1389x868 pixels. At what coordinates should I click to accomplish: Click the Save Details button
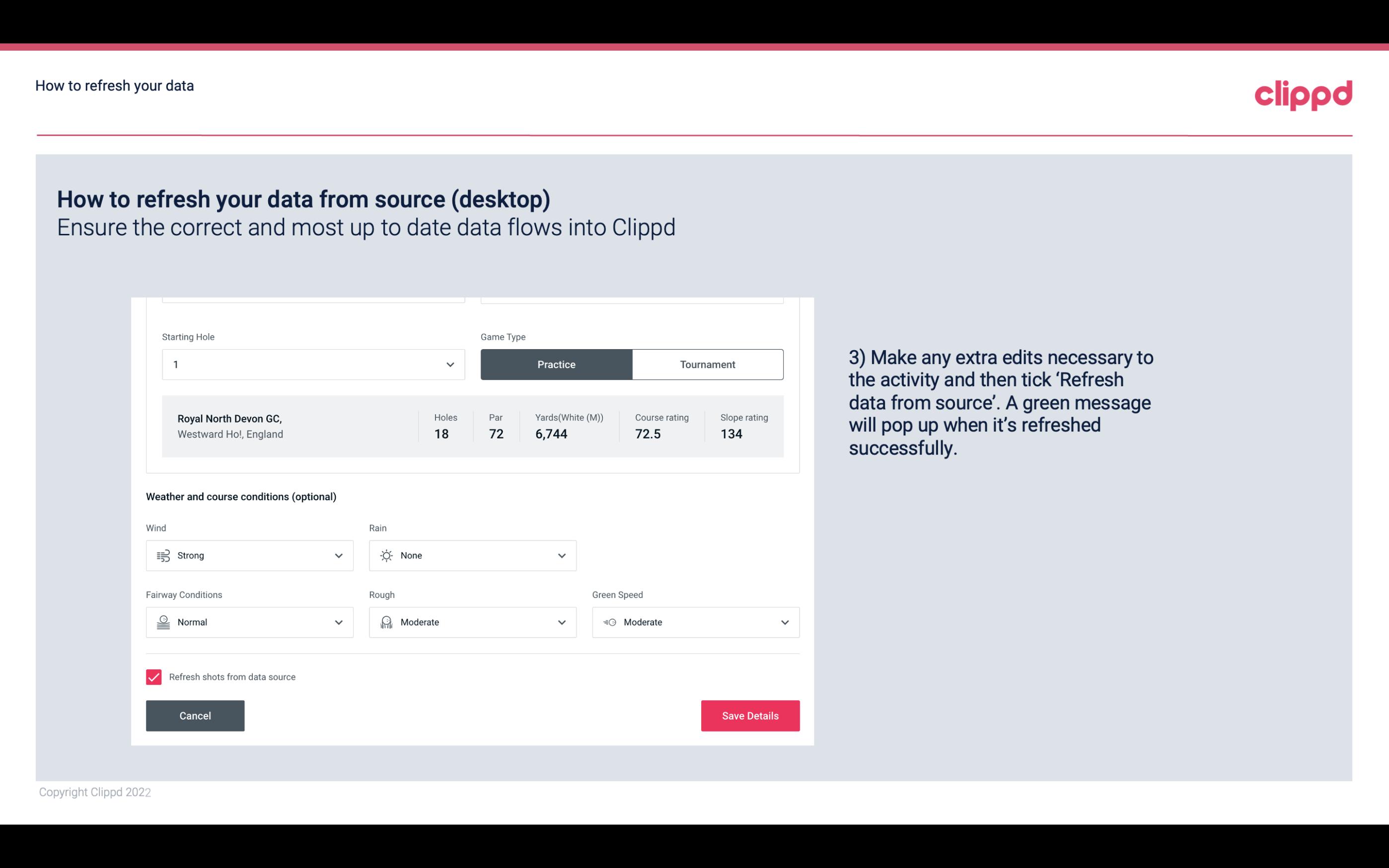tap(750, 716)
